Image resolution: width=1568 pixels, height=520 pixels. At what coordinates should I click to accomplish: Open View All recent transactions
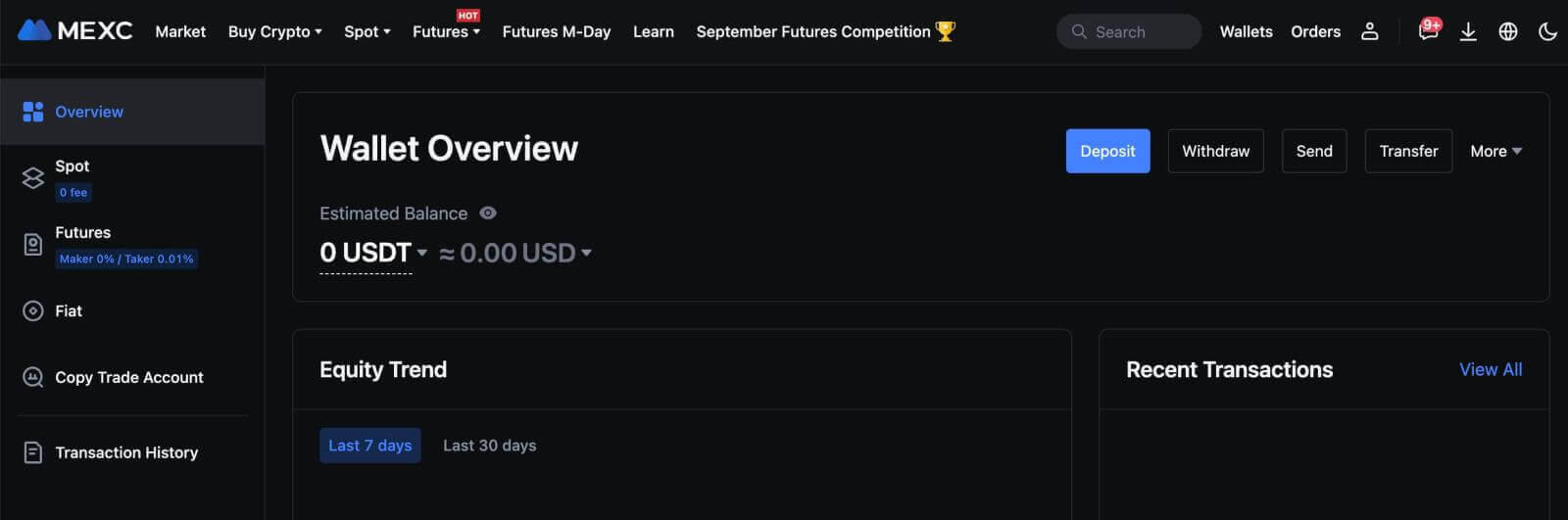click(1491, 369)
